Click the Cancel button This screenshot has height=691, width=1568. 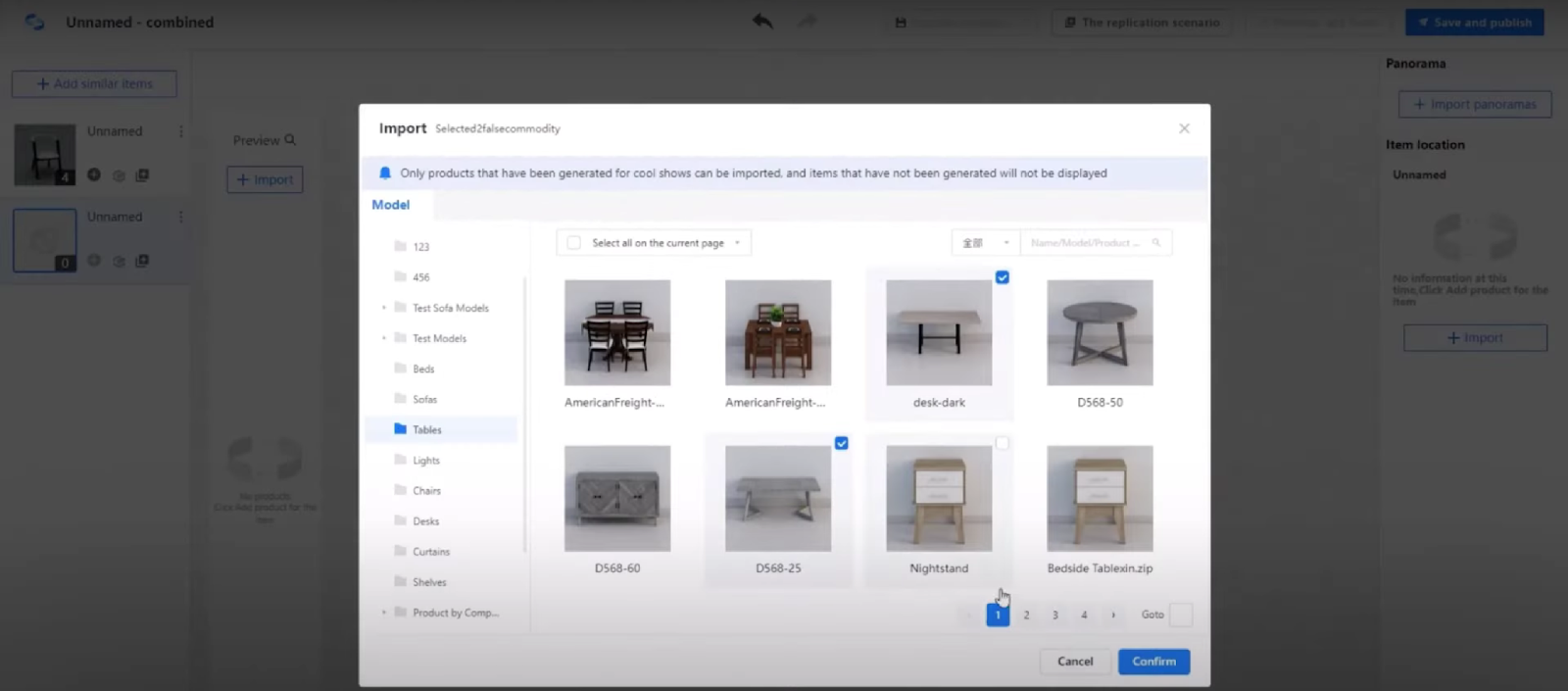click(x=1075, y=662)
